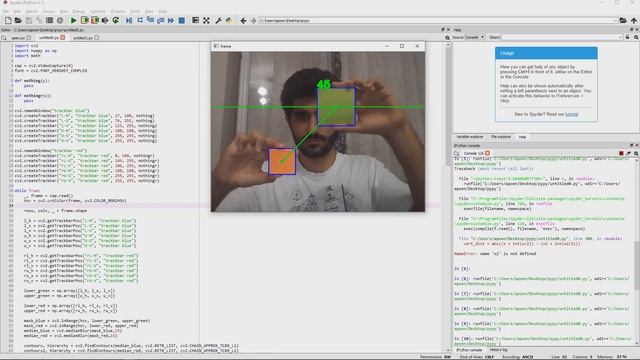Maximize the Frame webcam window
This screenshot has height=360, width=640.
coord(402,46)
